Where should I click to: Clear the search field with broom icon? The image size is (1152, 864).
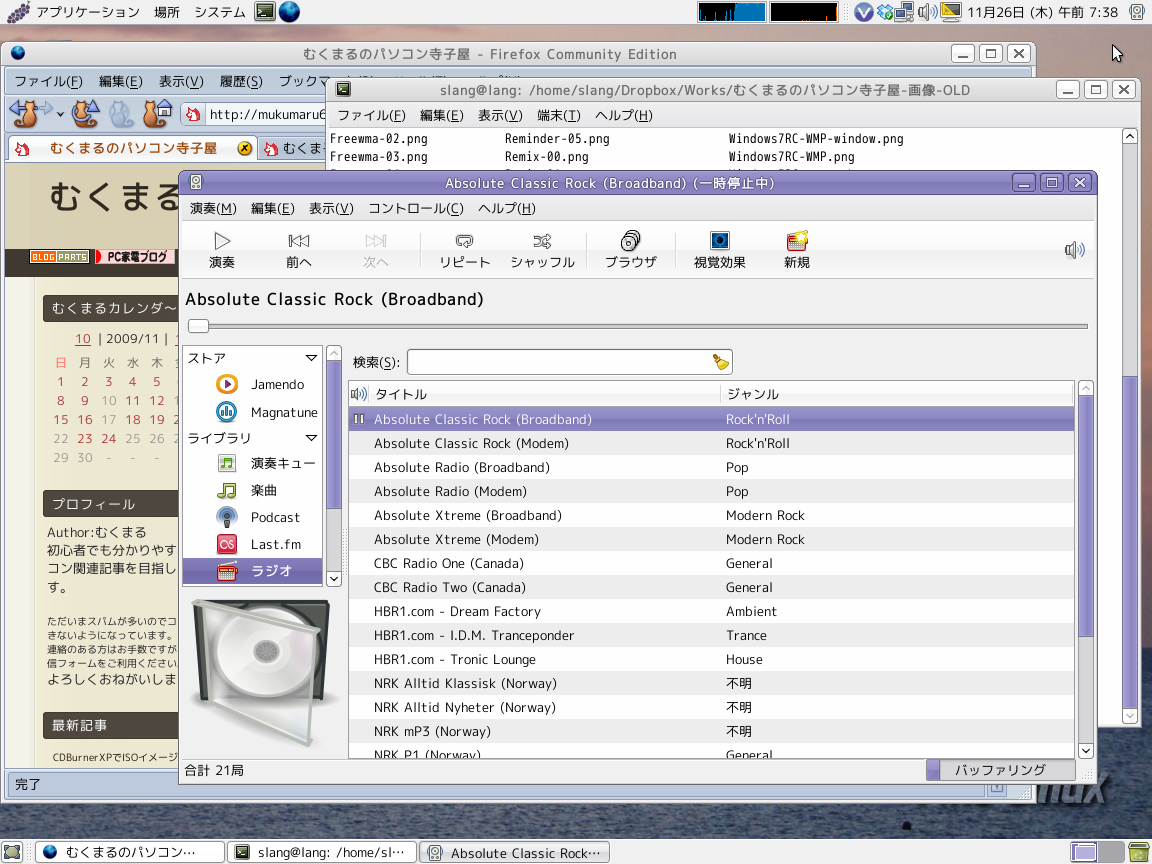720,361
